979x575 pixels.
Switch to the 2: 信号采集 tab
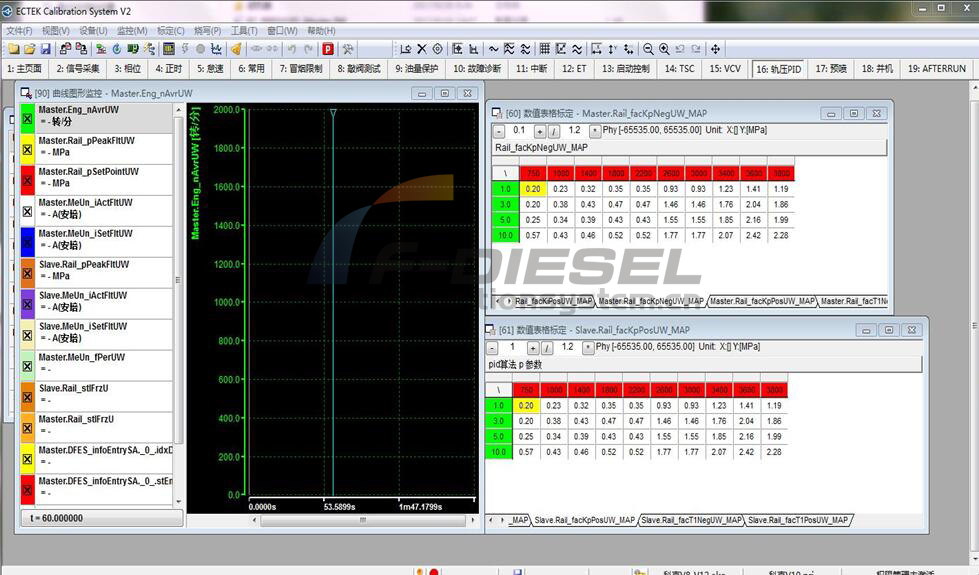(77, 69)
